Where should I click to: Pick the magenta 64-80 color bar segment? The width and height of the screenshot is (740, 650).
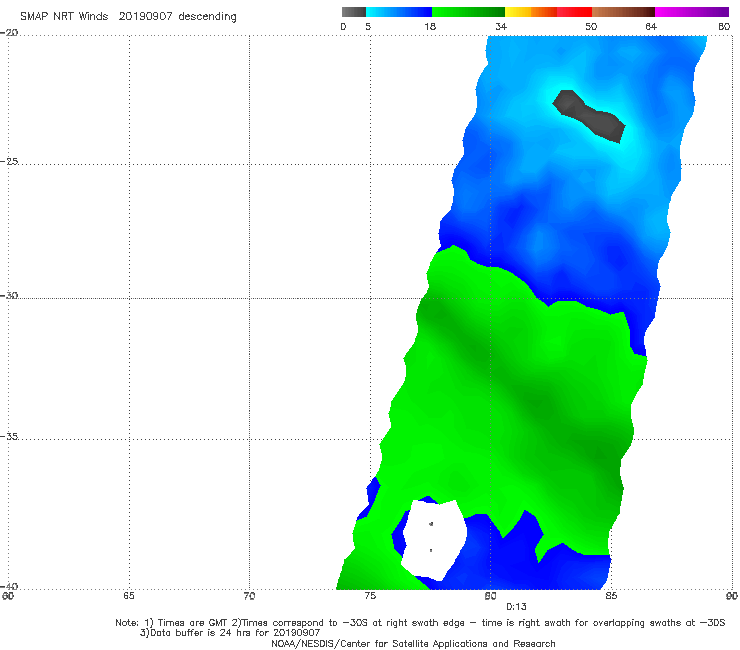[x=692, y=12]
